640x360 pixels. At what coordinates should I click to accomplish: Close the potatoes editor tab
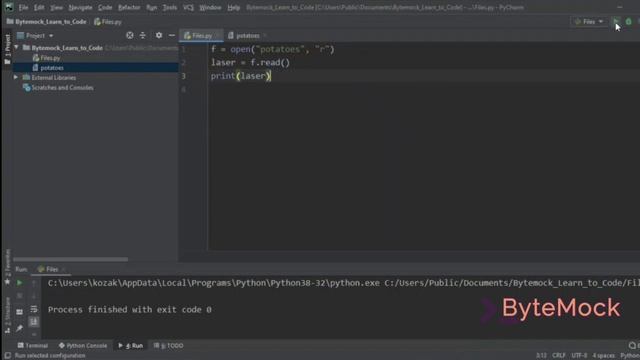(265, 36)
